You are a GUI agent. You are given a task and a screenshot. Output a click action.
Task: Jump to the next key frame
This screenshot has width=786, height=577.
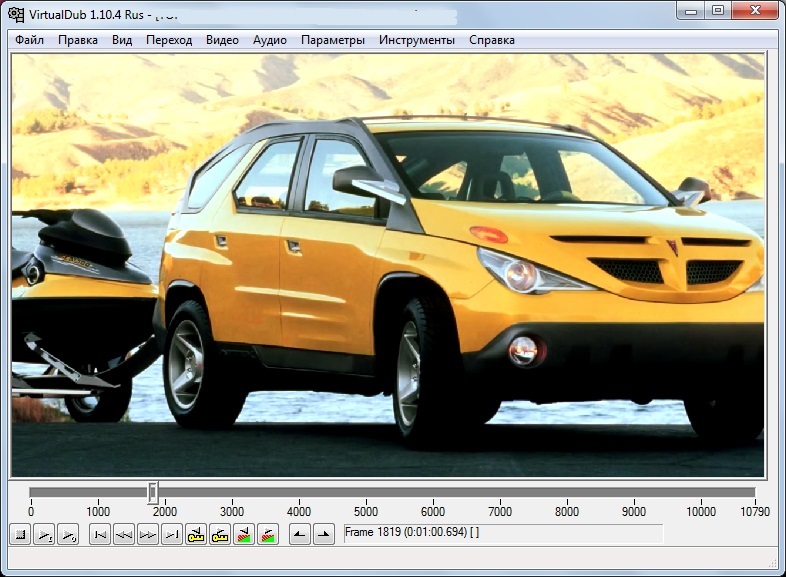click(220, 534)
